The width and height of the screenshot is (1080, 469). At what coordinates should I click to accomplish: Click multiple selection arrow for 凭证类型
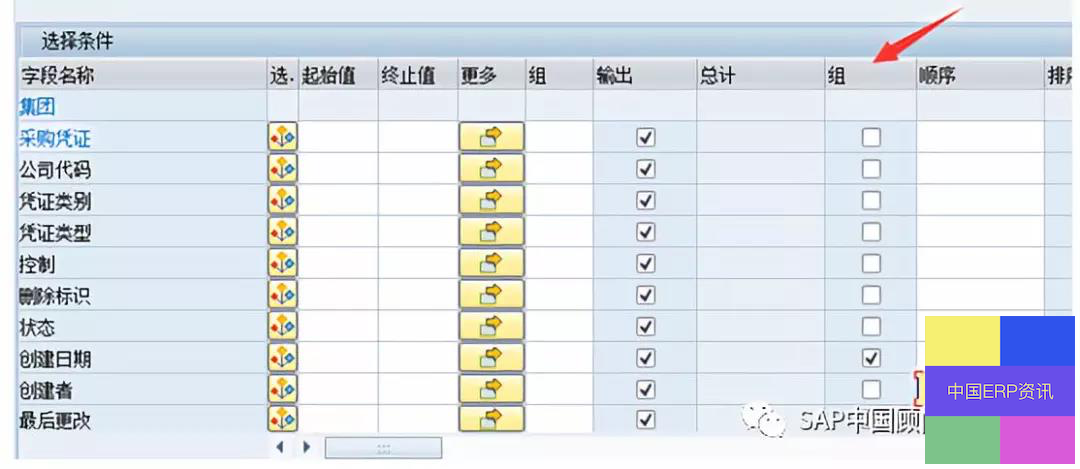[x=491, y=232]
